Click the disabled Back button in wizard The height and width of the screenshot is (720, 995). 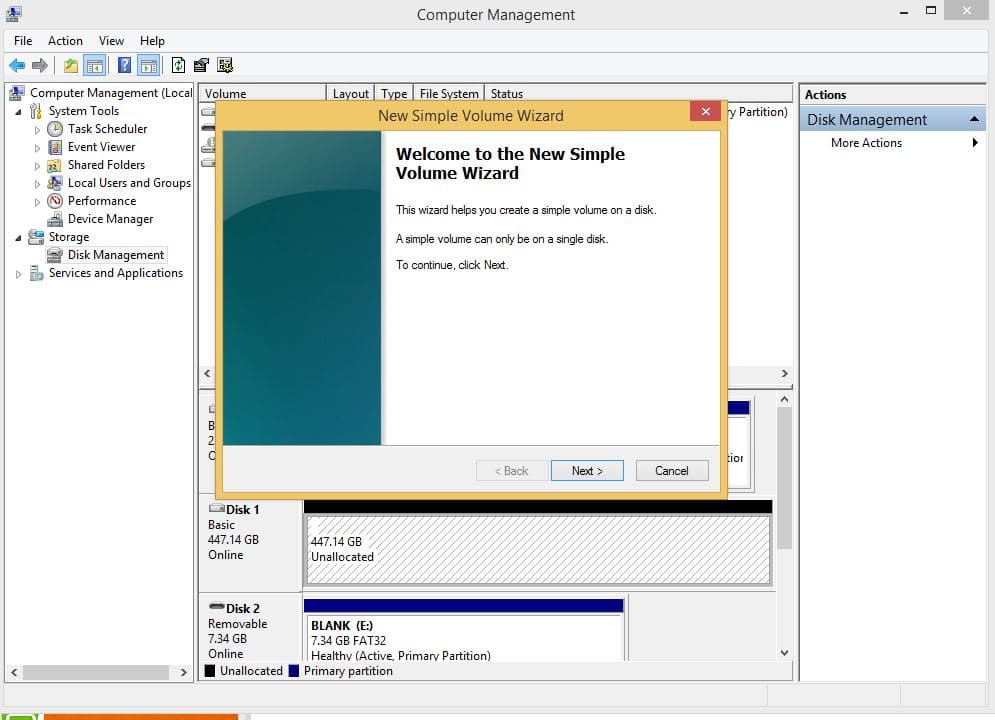pyautogui.click(x=511, y=471)
